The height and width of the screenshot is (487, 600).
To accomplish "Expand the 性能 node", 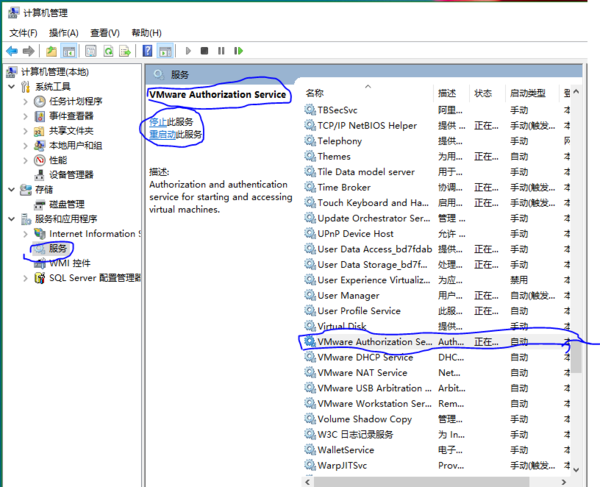I will [25, 160].
